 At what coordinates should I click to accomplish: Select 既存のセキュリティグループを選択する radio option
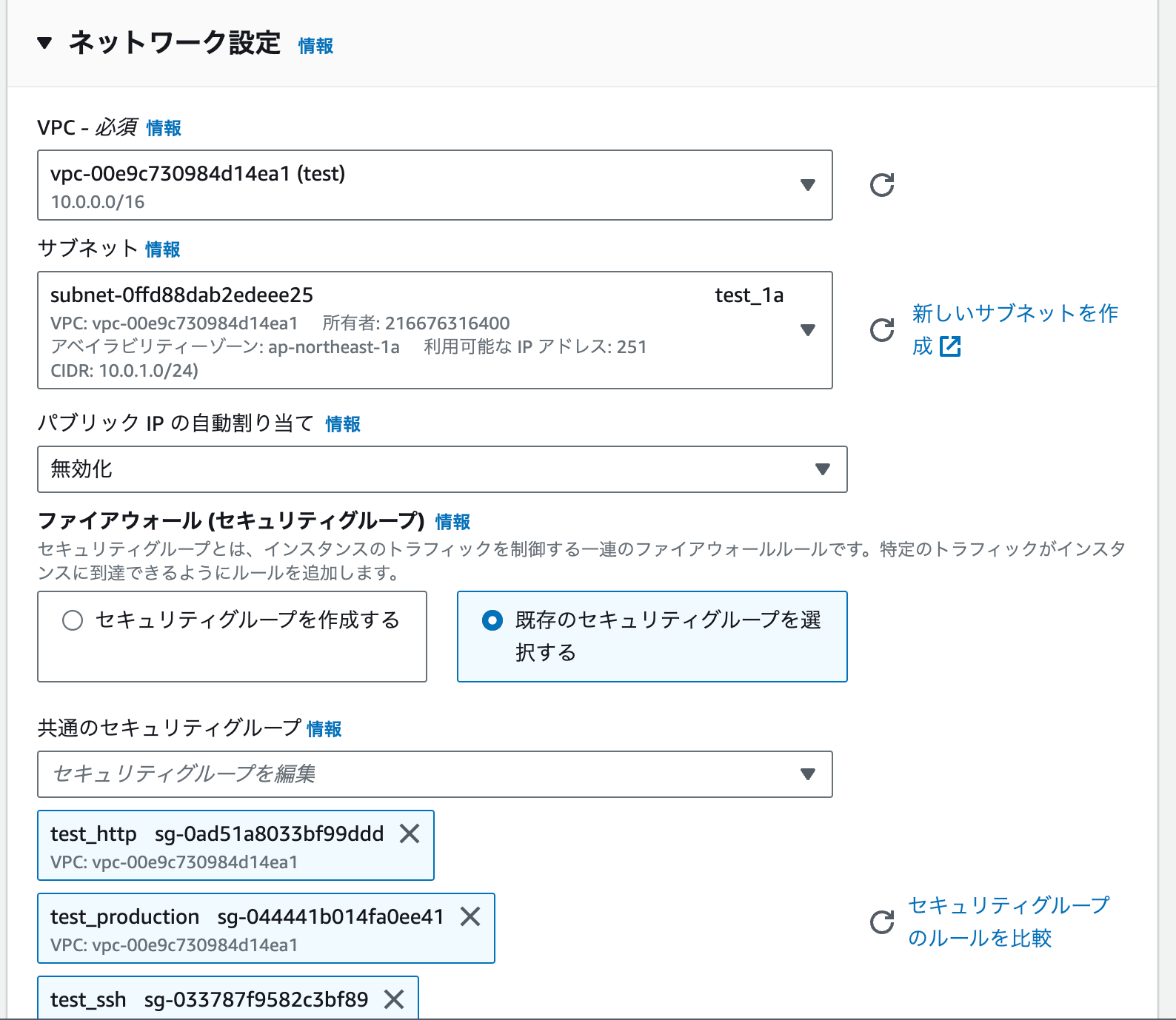(x=492, y=620)
